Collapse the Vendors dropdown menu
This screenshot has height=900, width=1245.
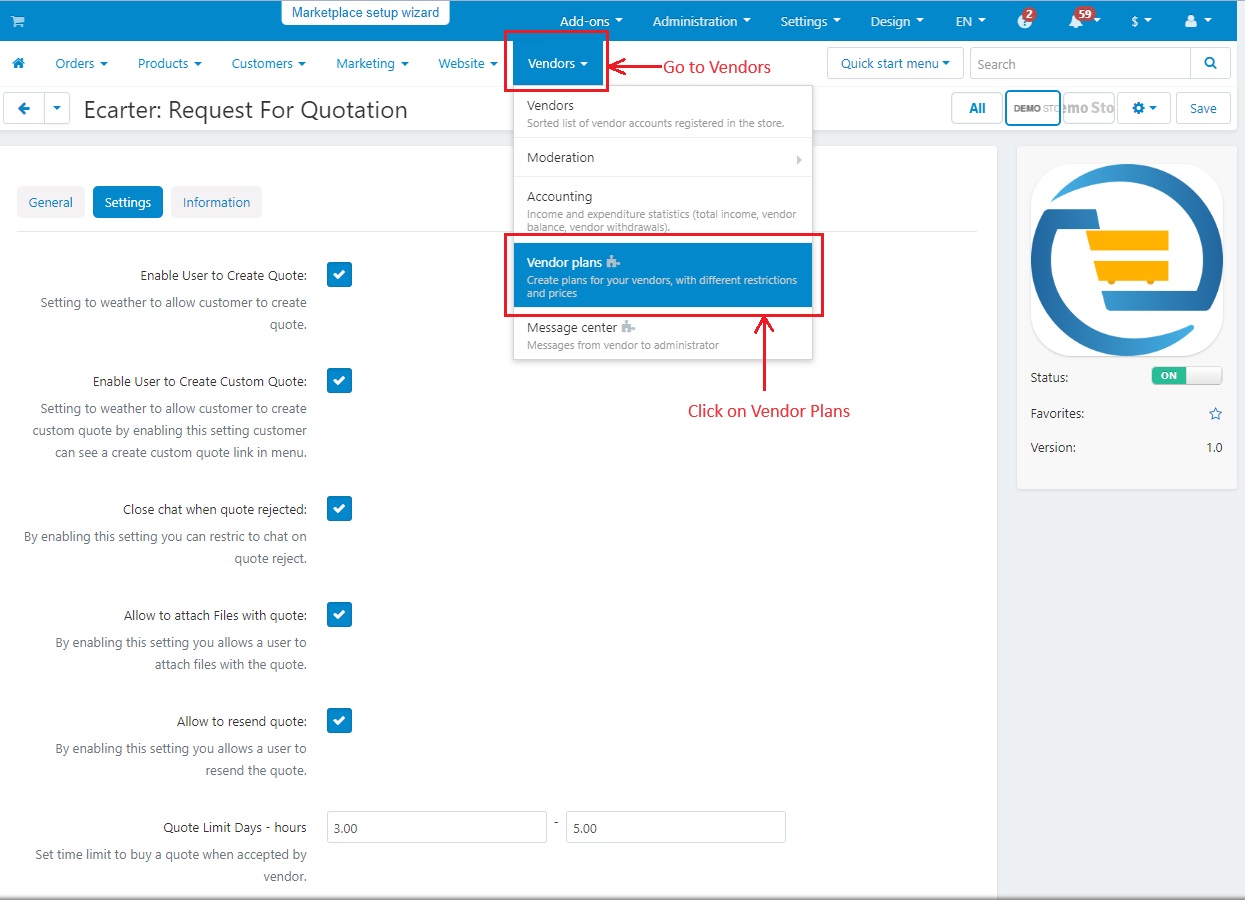[557, 63]
